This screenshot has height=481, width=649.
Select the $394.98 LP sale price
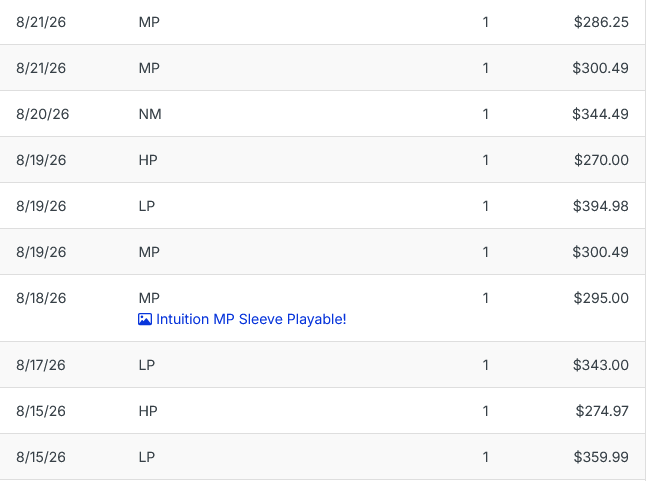pyautogui.click(x=601, y=206)
